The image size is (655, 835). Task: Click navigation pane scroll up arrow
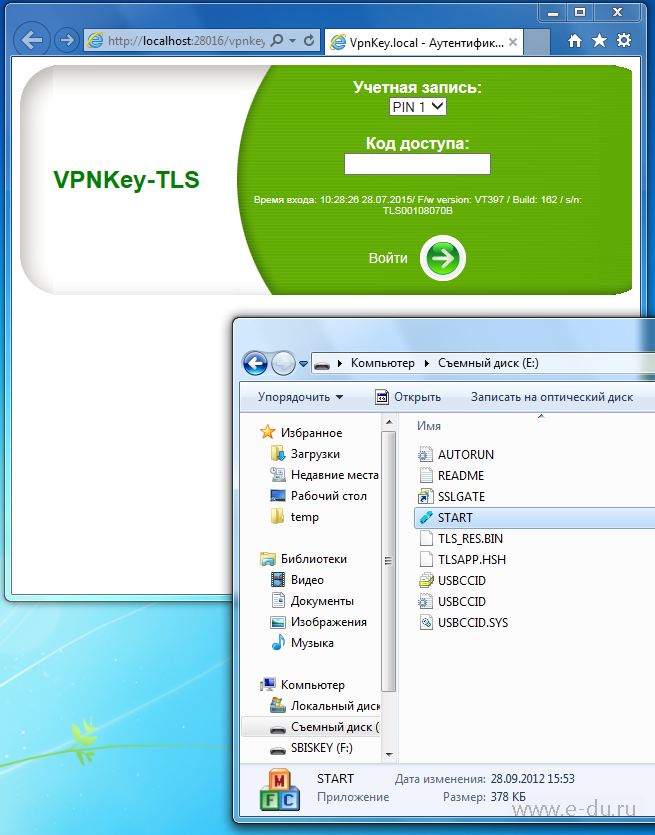point(389,423)
